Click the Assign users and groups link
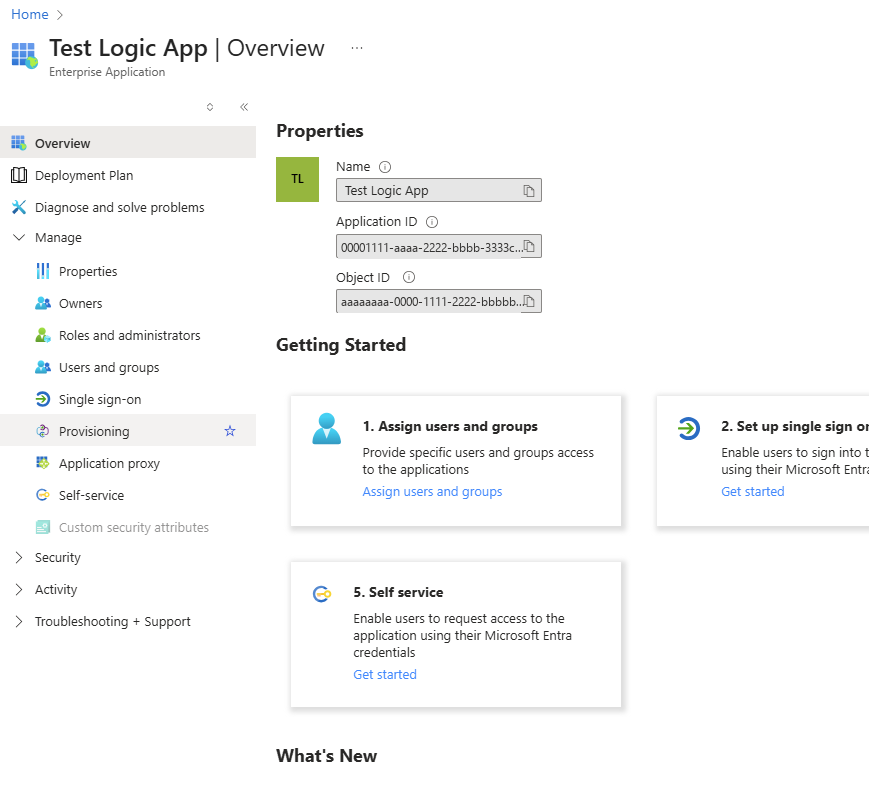This screenshot has height=790, width=869. [432, 492]
